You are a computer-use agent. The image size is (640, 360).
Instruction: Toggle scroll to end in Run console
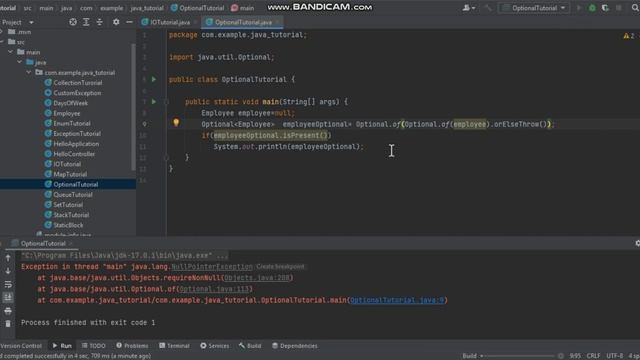pos(8,298)
